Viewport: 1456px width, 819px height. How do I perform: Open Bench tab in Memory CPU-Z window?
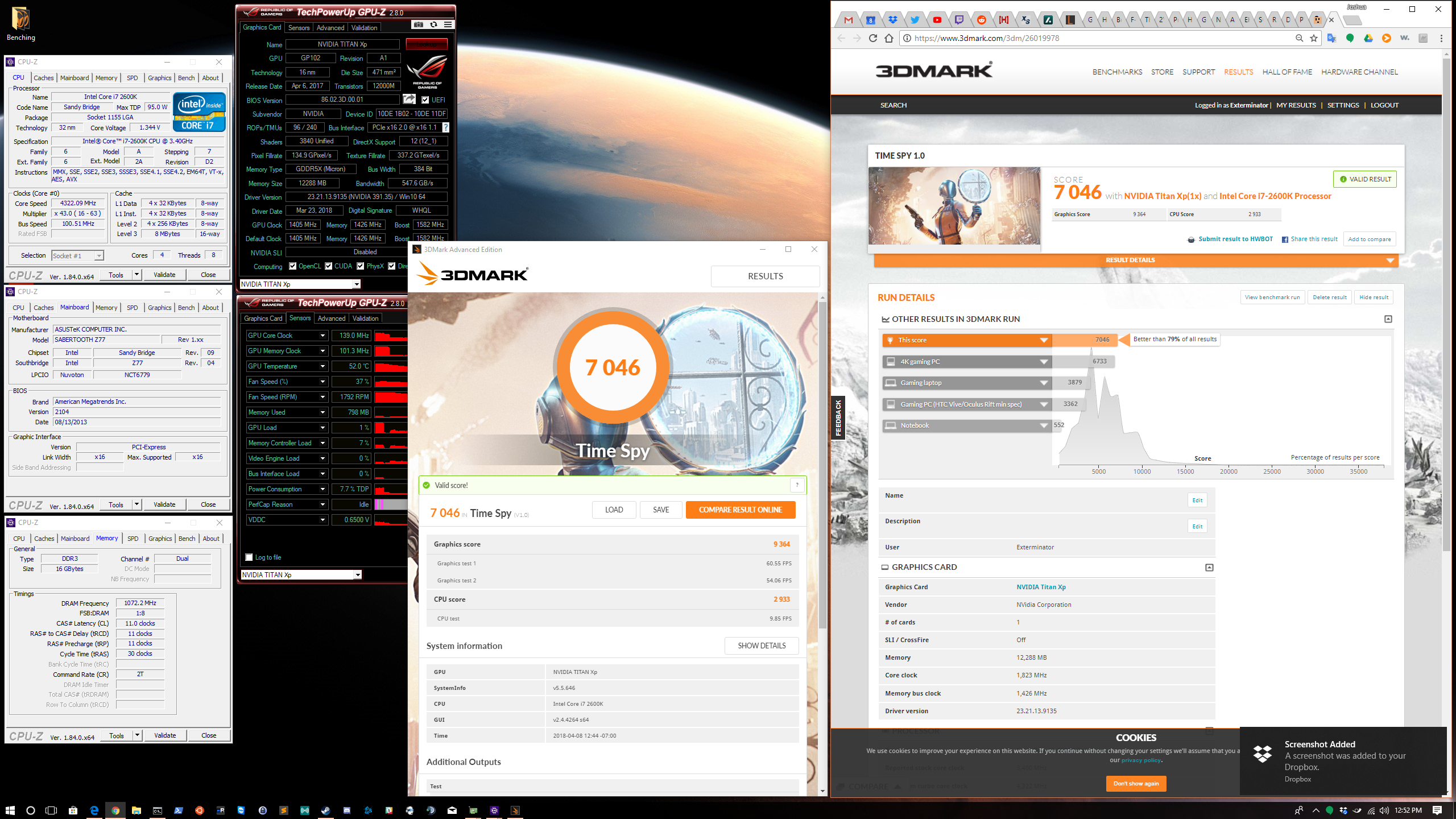click(187, 539)
